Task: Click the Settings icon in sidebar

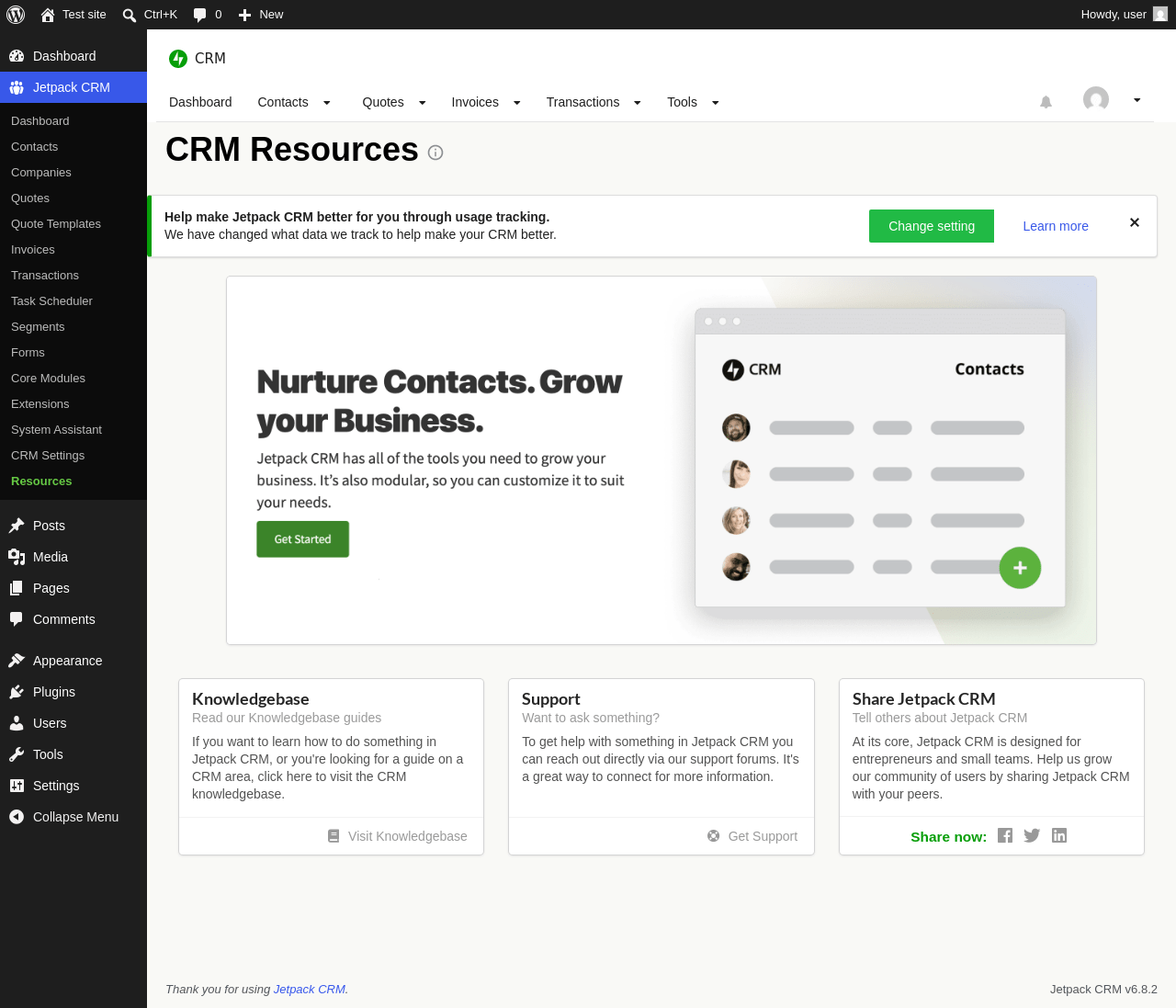Action: coord(17,786)
